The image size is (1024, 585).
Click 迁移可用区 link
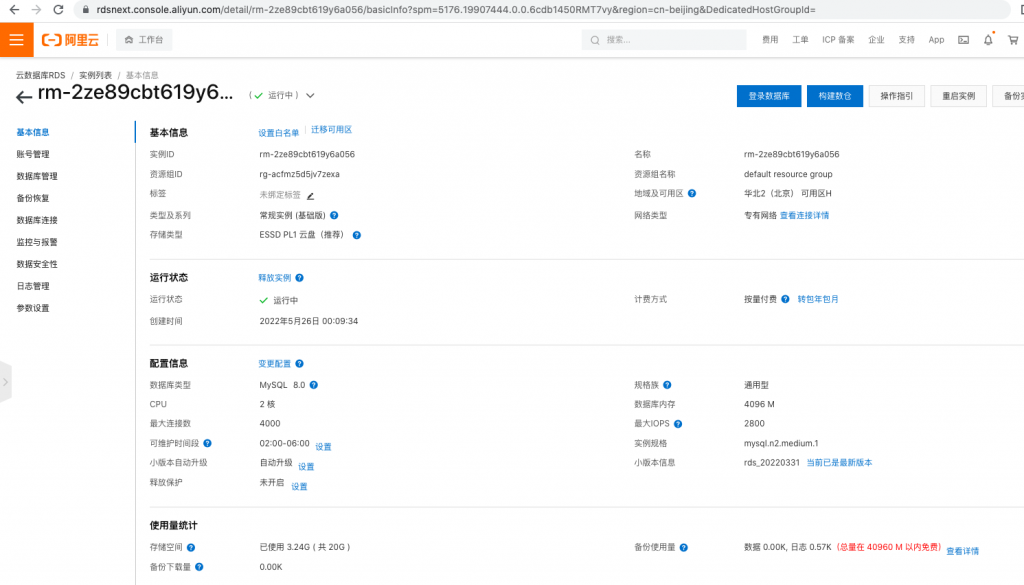(331, 130)
